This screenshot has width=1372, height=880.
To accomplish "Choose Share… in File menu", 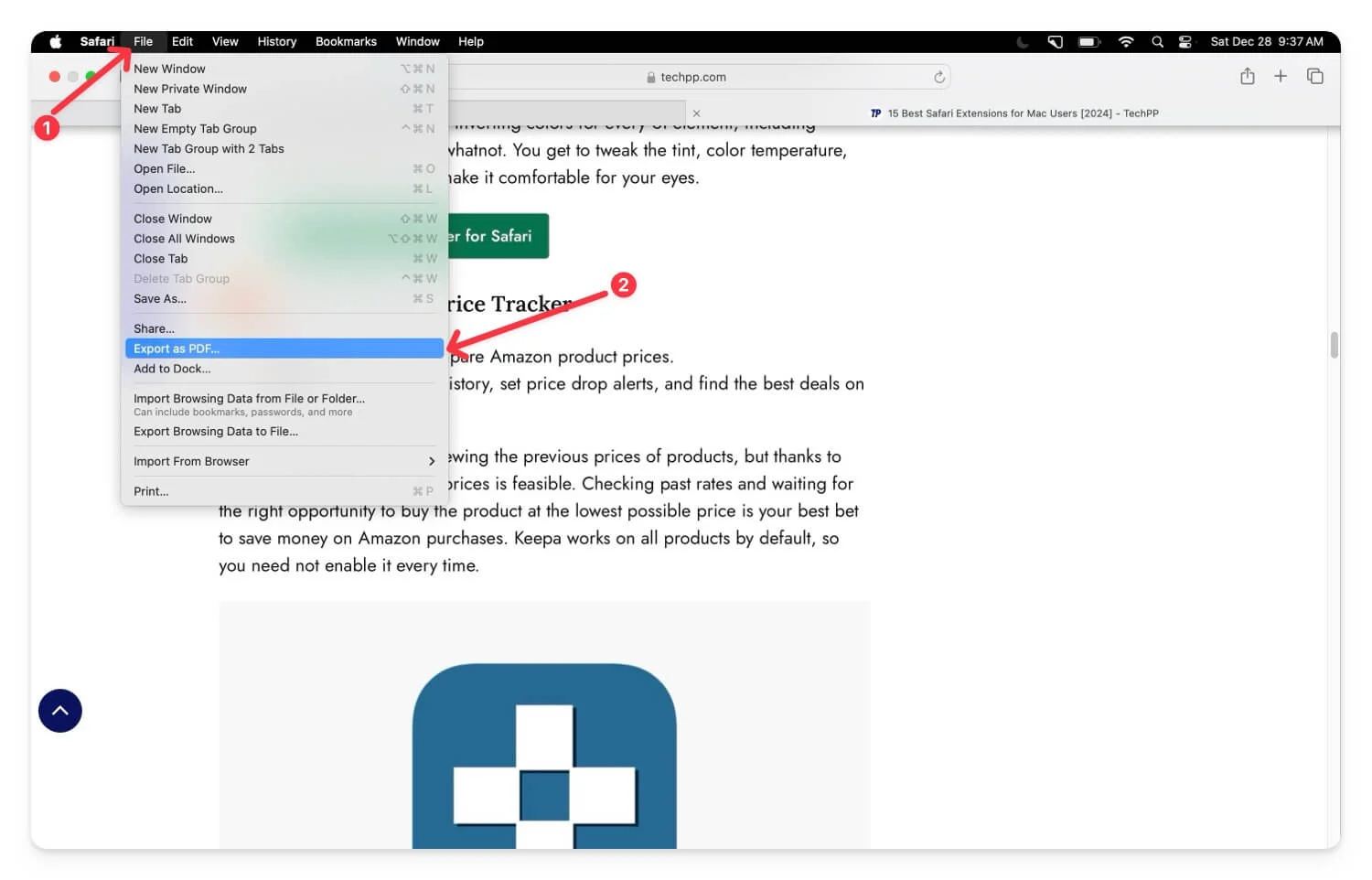I will pyautogui.click(x=284, y=328).
